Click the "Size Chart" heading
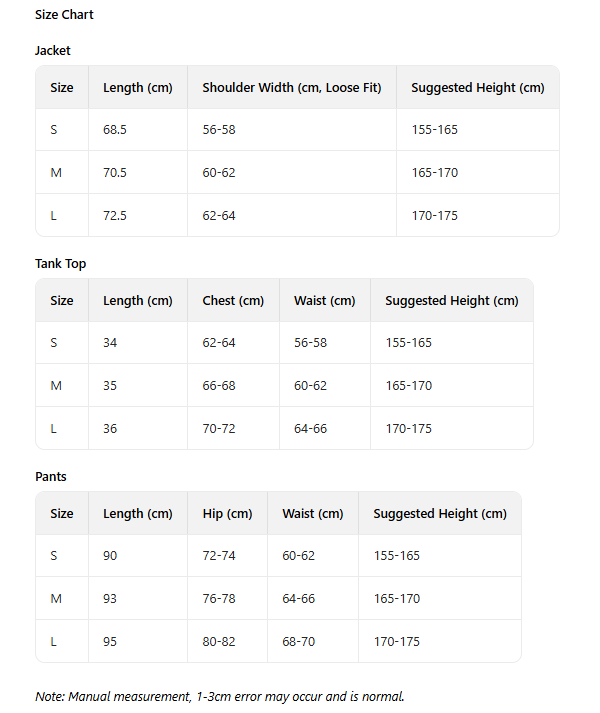This screenshot has width=600, height=713. pyautogui.click(x=64, y=15)
